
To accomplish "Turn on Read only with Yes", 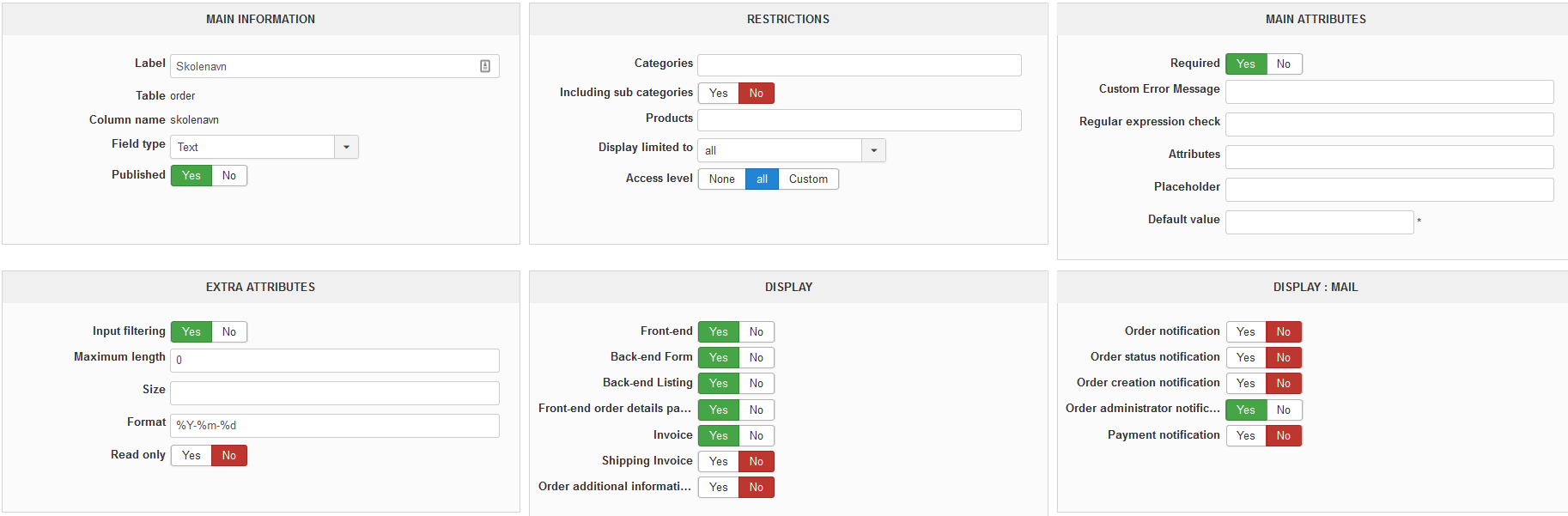I will pos(191,456).
